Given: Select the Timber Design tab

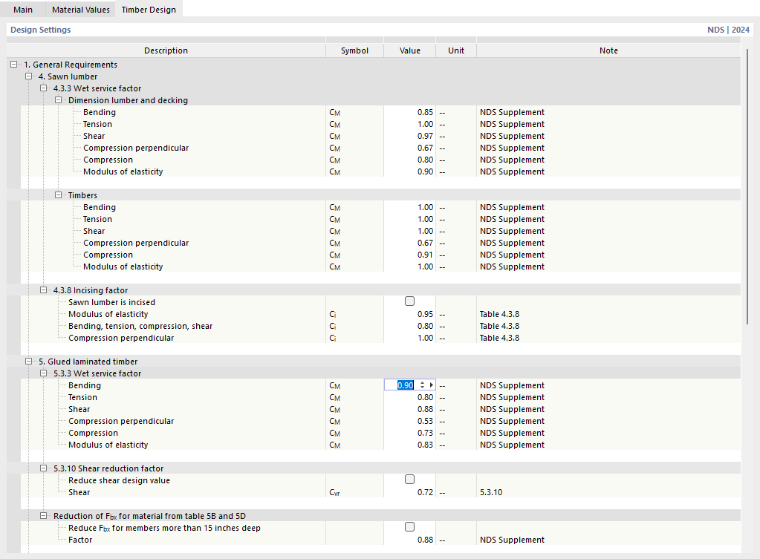Looking at the screenshot, I should pos(148,10).
